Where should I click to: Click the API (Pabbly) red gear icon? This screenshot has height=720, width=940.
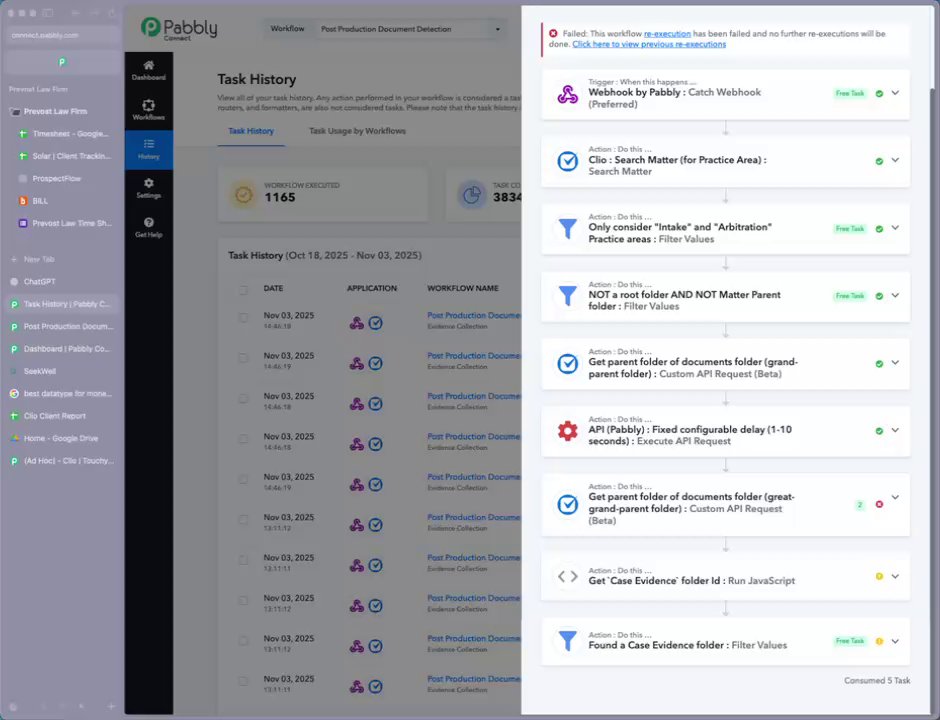(567, 431)
